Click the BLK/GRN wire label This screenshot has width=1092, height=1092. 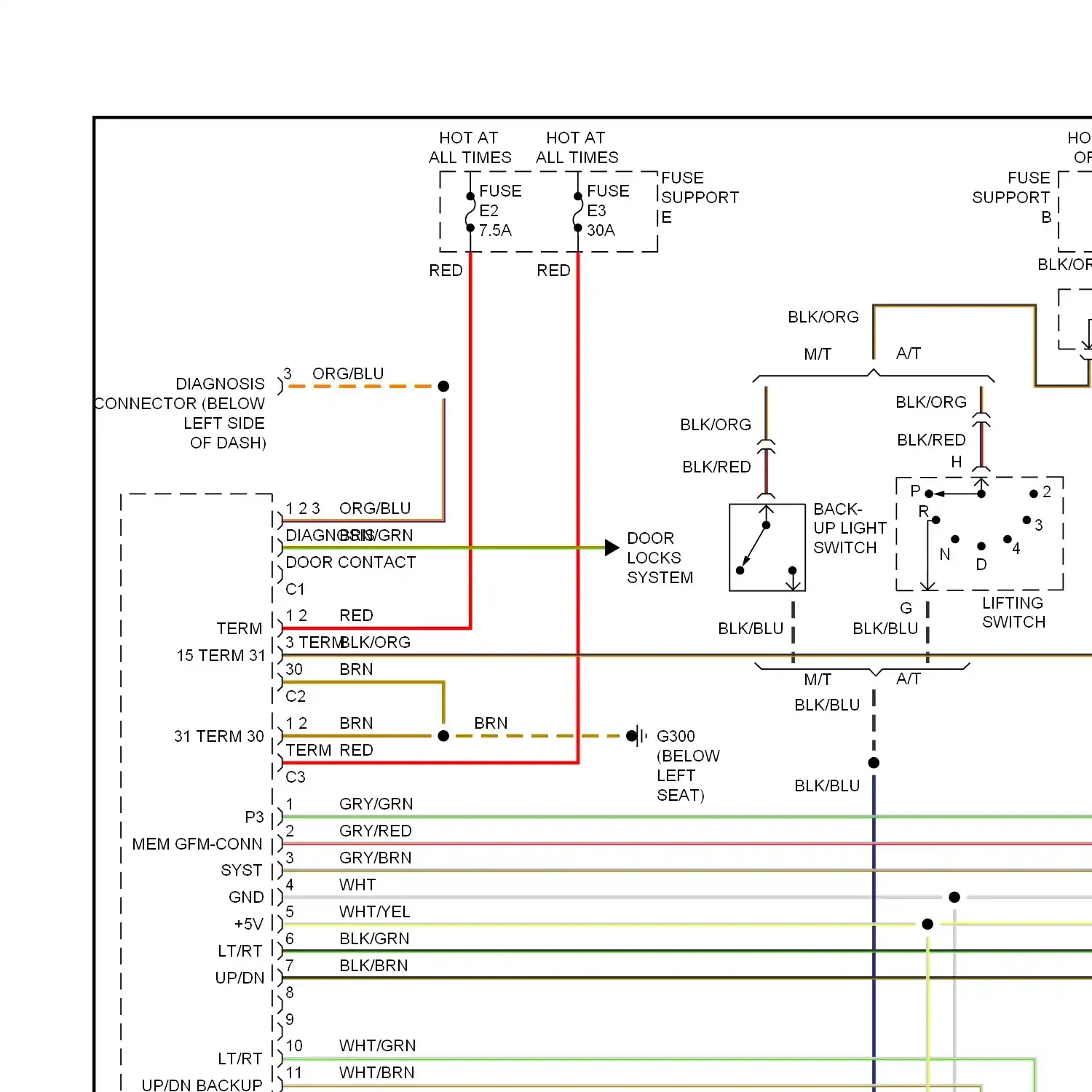tap(374, 938)
